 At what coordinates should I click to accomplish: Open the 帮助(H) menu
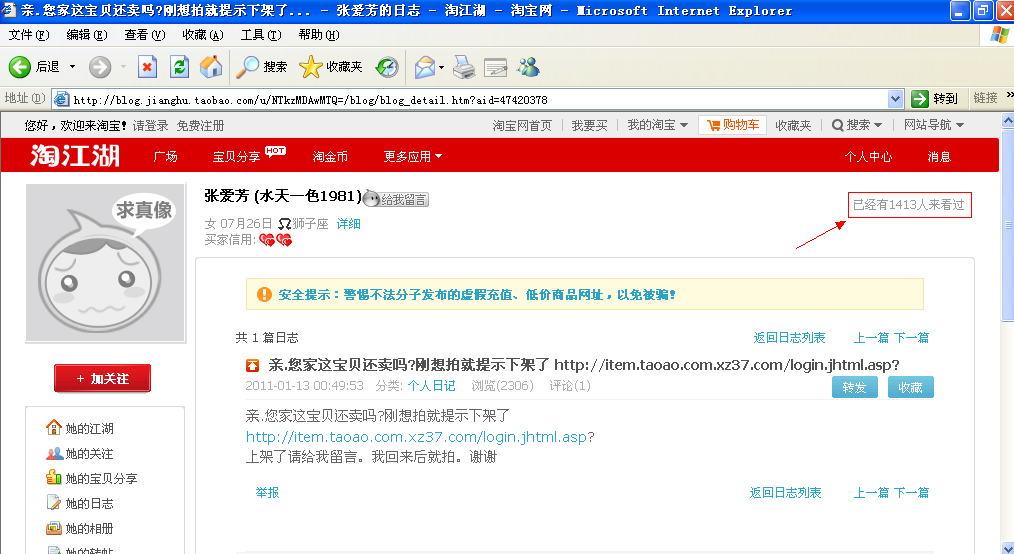point(319,35)
